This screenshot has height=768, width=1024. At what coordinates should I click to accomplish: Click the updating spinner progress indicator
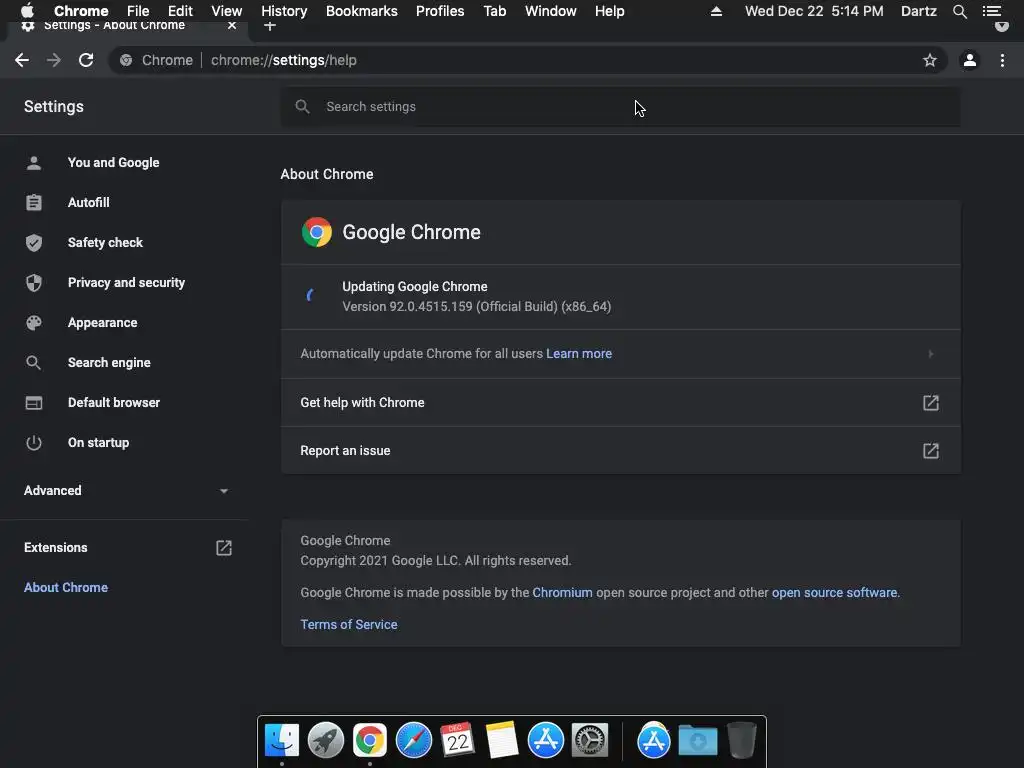[x=311, y=295]
